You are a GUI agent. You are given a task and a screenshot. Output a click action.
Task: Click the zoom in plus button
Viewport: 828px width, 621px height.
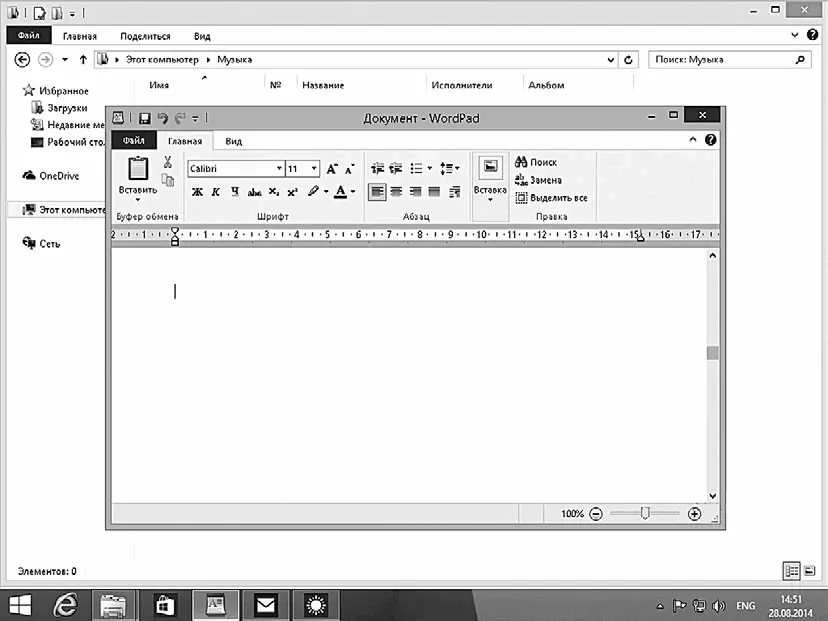click(x=694, y=514)
